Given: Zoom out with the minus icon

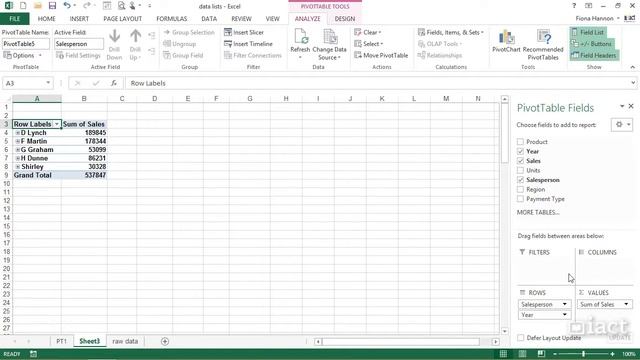Looking at the screenshot, I should tap(555, 354).
